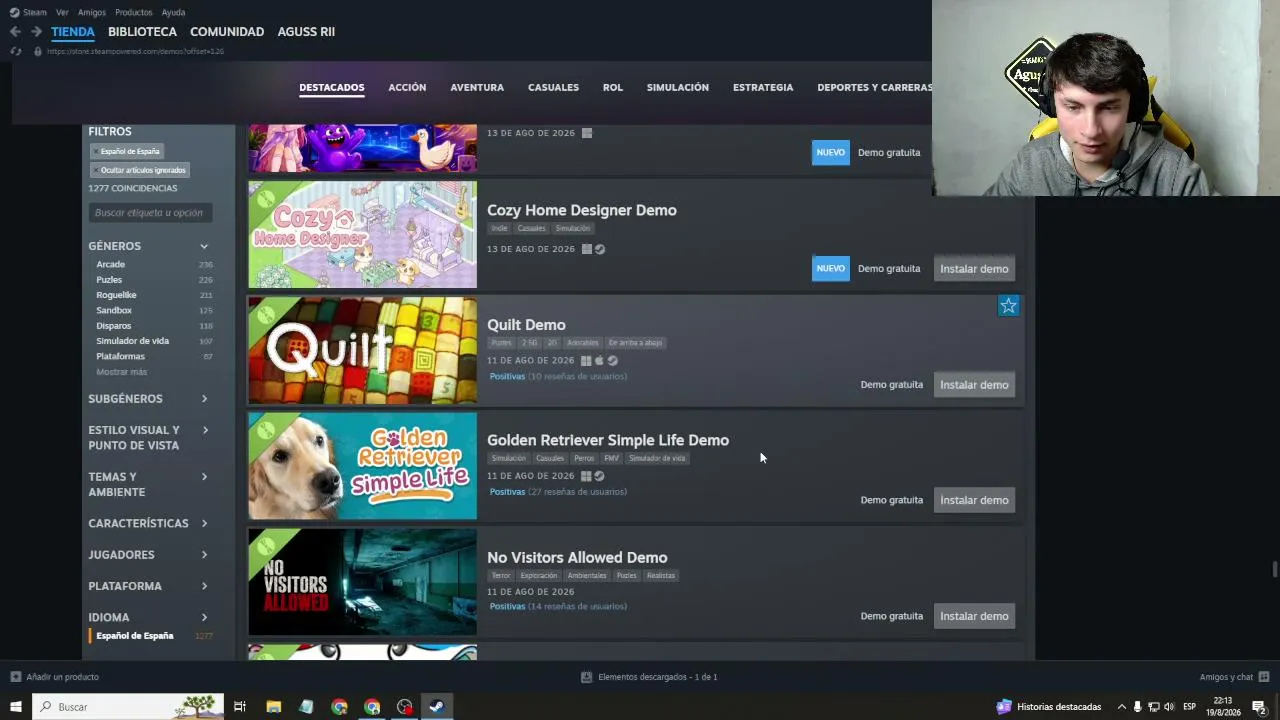Show more genres with Mostrar más
Viewport: 1280px width, 720px height.
click(121, 372)
